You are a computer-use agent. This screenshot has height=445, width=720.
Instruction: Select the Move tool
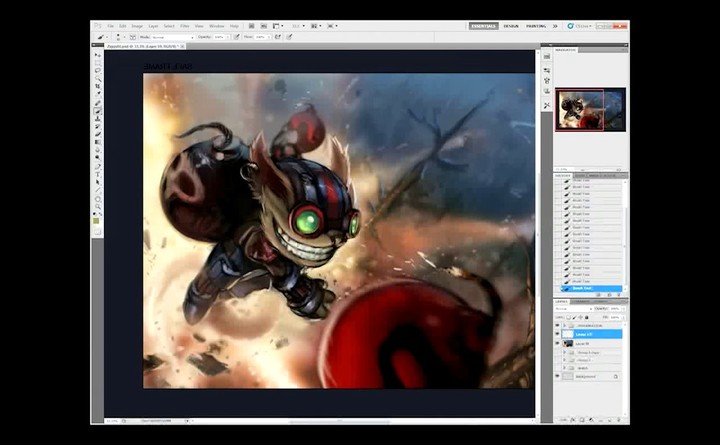click(x=97, y=55)
